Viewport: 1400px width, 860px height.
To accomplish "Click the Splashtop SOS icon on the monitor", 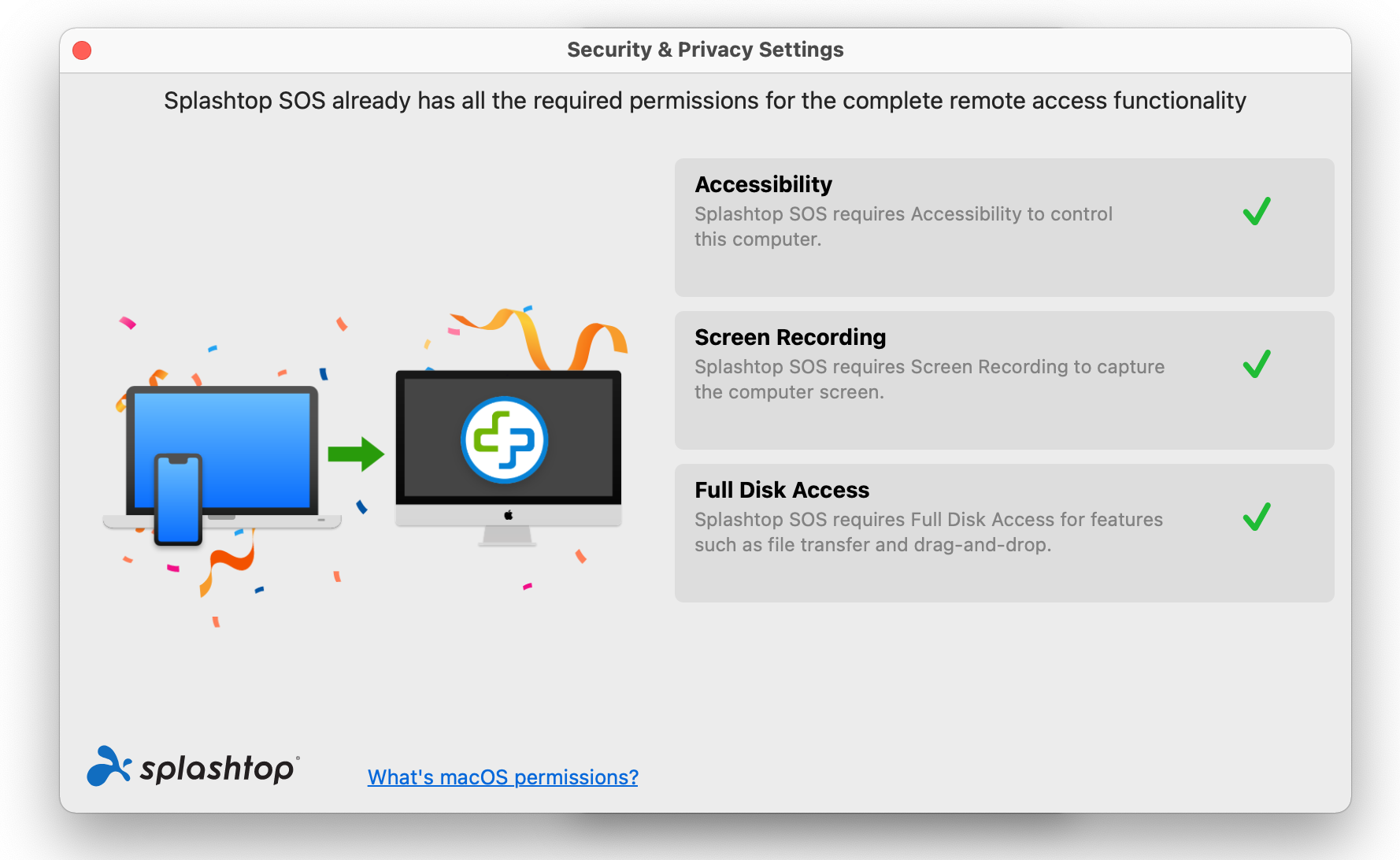I will (x=504, y=439).
